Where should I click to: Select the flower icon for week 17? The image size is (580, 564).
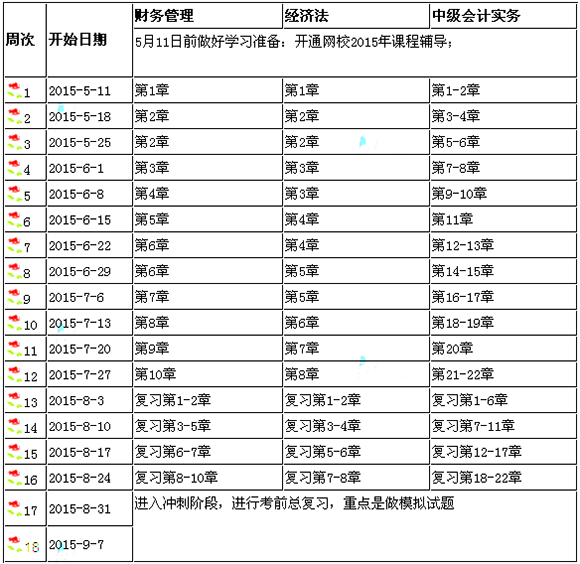14,508
